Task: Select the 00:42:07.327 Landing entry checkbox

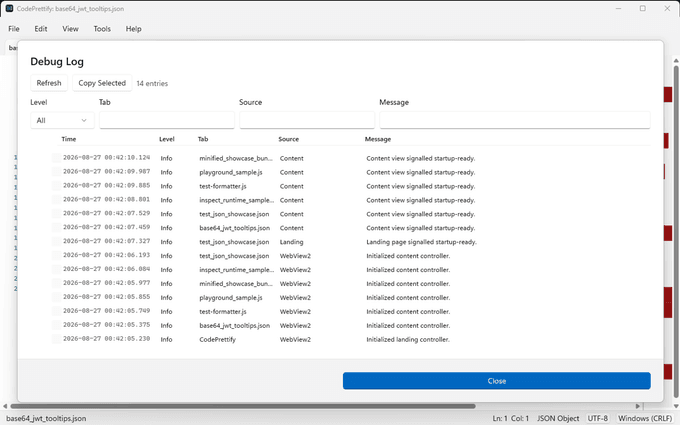Action: (x=56, y=241)
